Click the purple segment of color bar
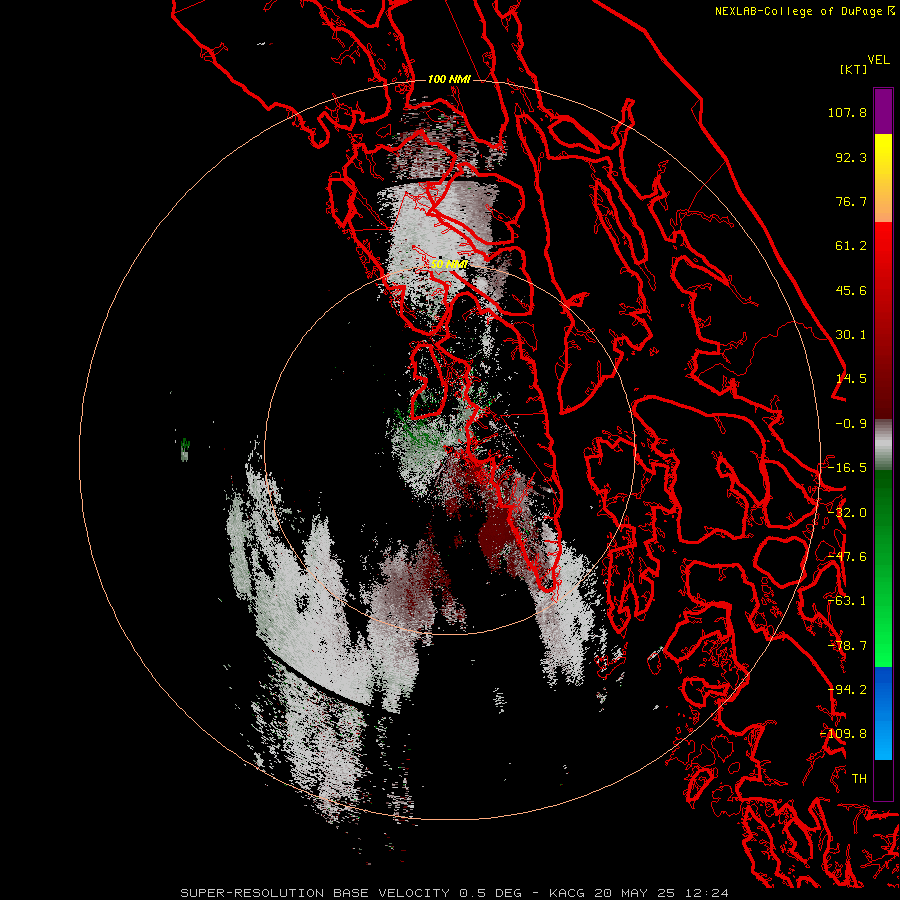 coord(883,111)
